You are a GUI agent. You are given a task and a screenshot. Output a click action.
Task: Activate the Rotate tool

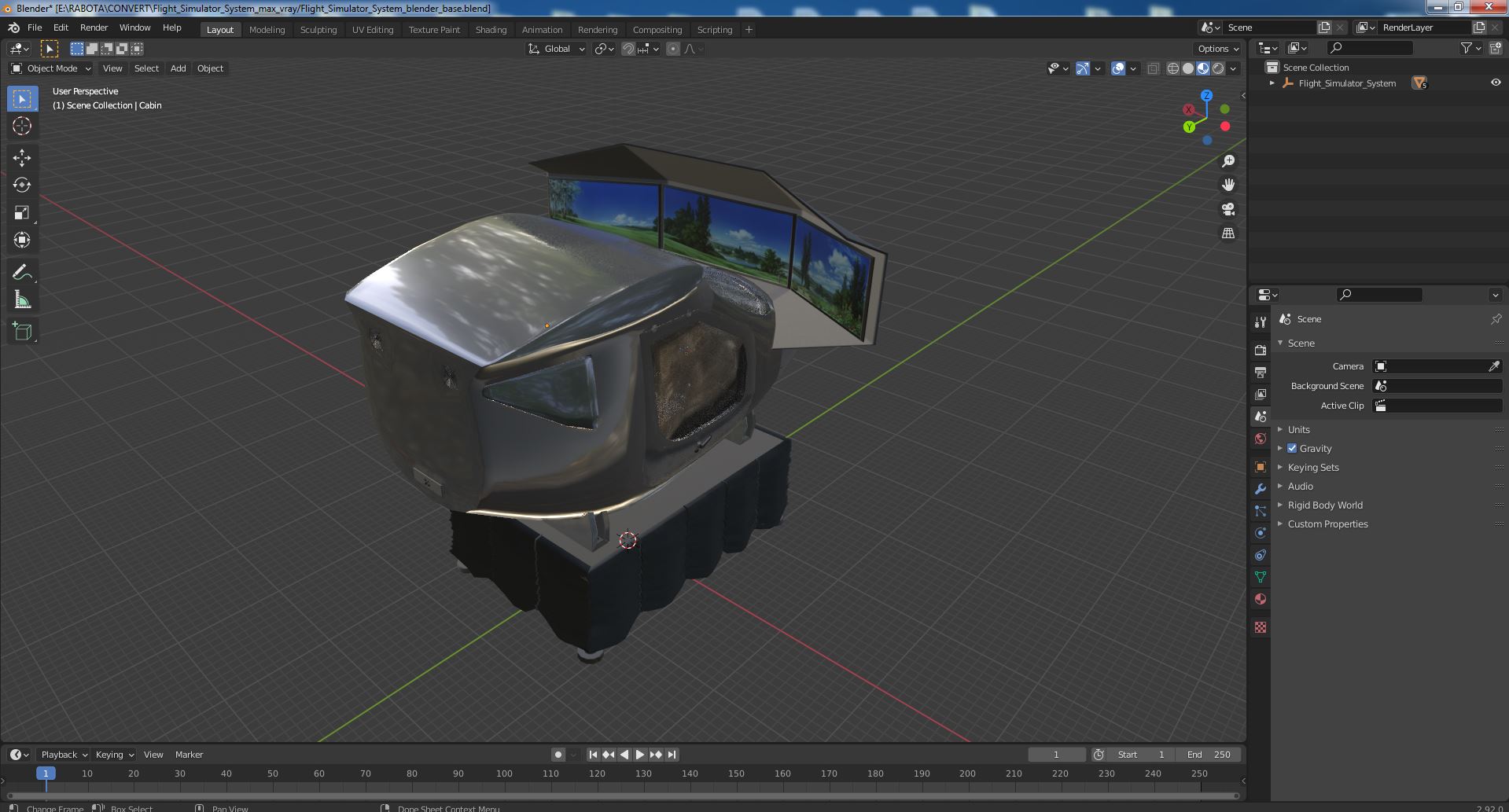(22, 186)
